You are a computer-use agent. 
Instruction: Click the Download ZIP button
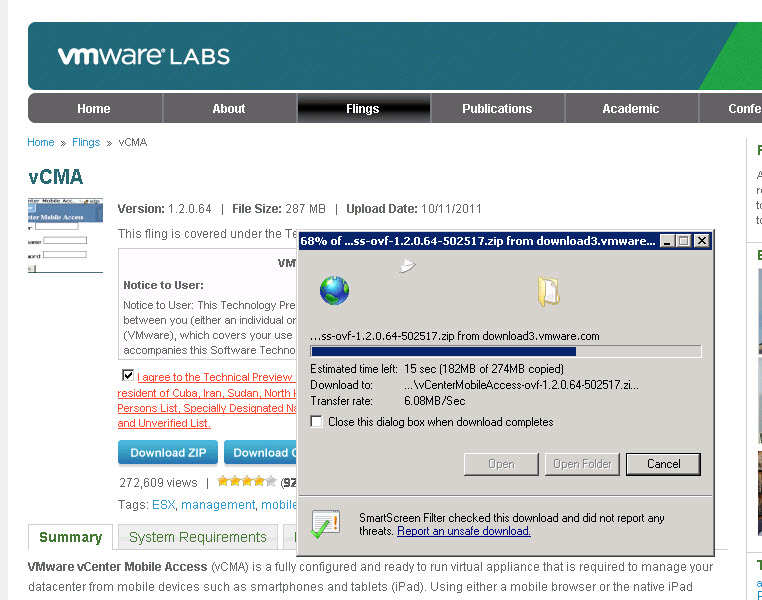(x=168, y=452)
